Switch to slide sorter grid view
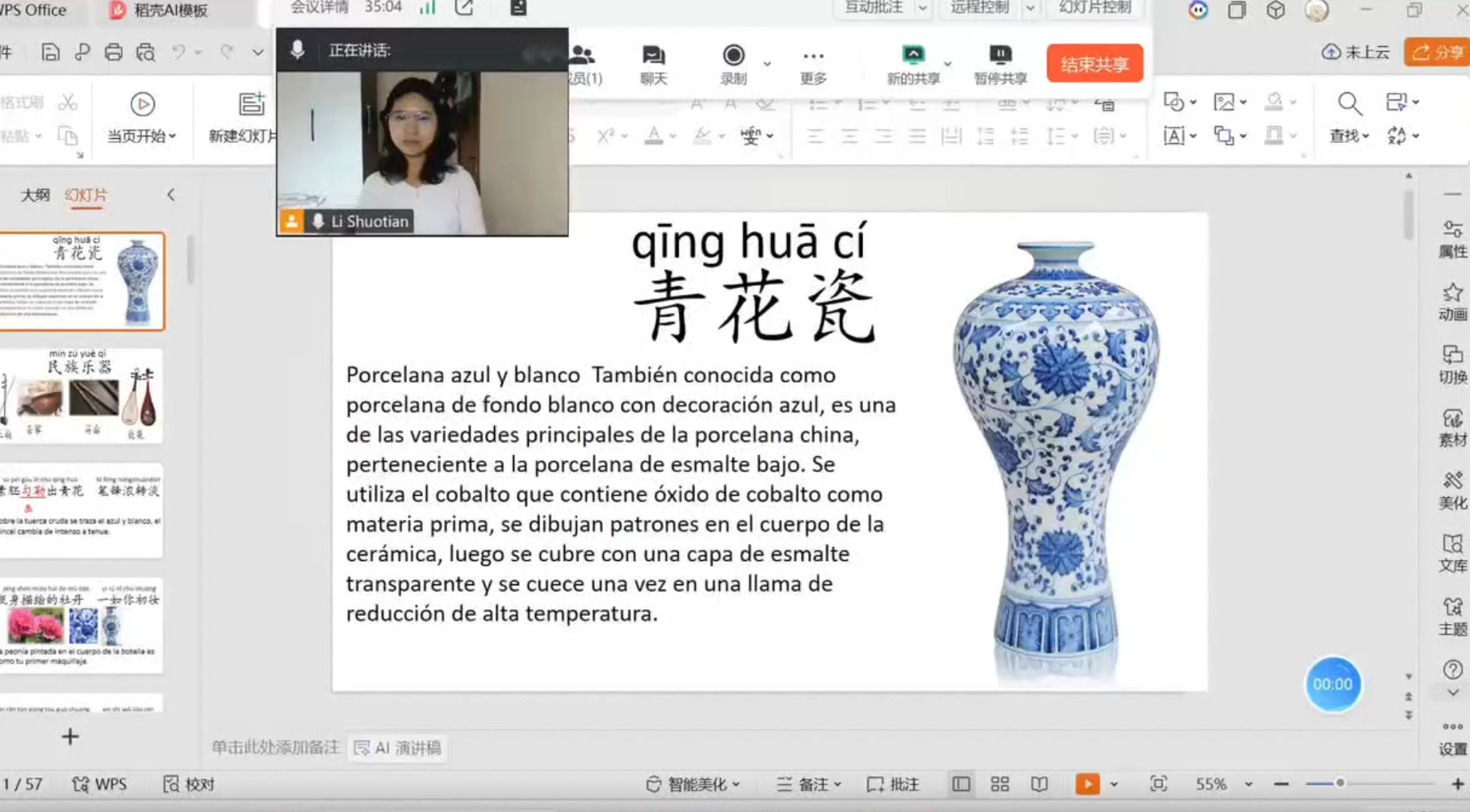Image resolution: width=1470 pixels, height=812 pixels. 999,784
